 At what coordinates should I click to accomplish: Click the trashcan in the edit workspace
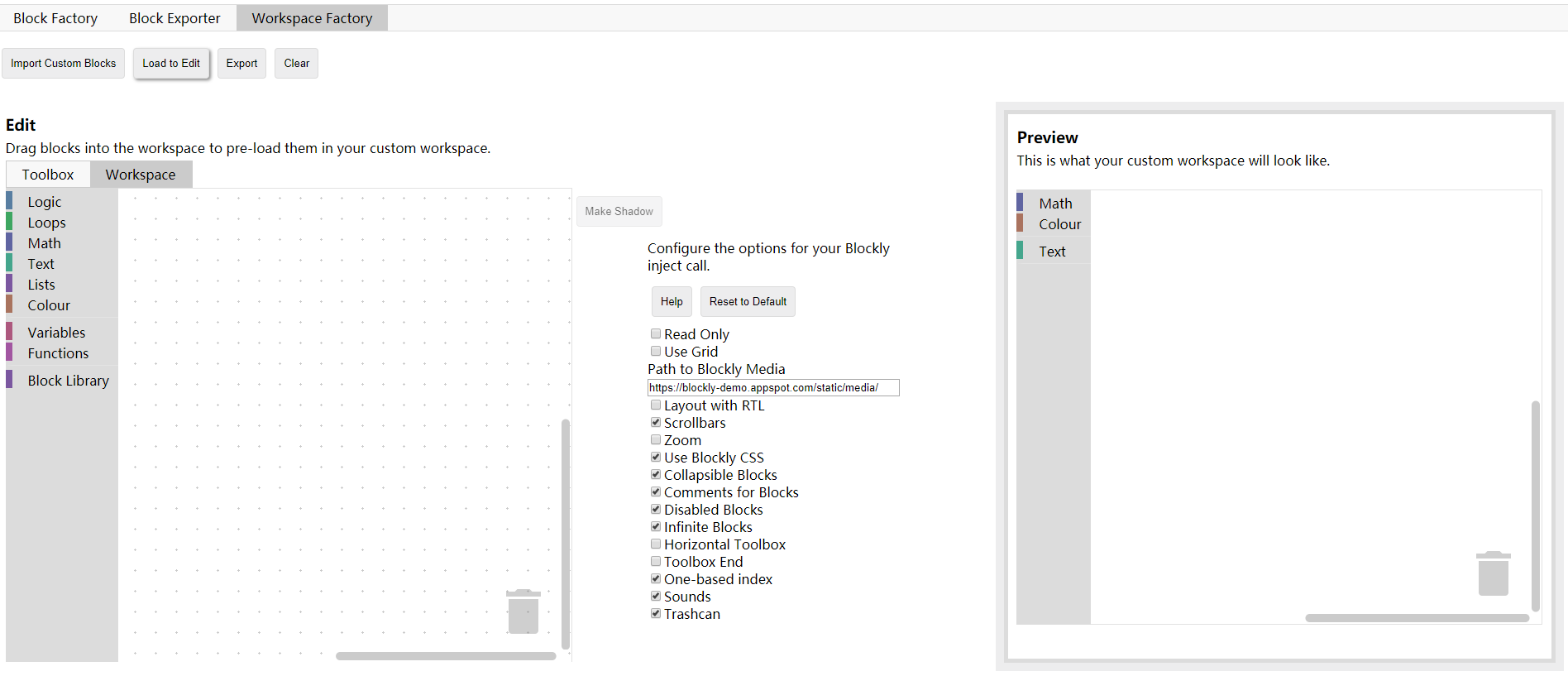point(523,611)
